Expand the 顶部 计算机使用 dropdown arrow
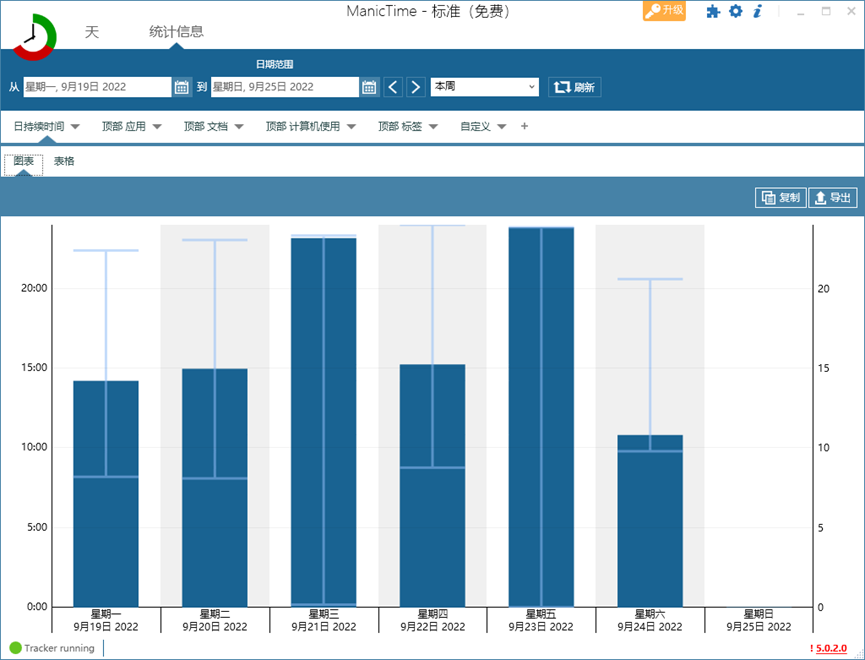 [x=351, y=127]
